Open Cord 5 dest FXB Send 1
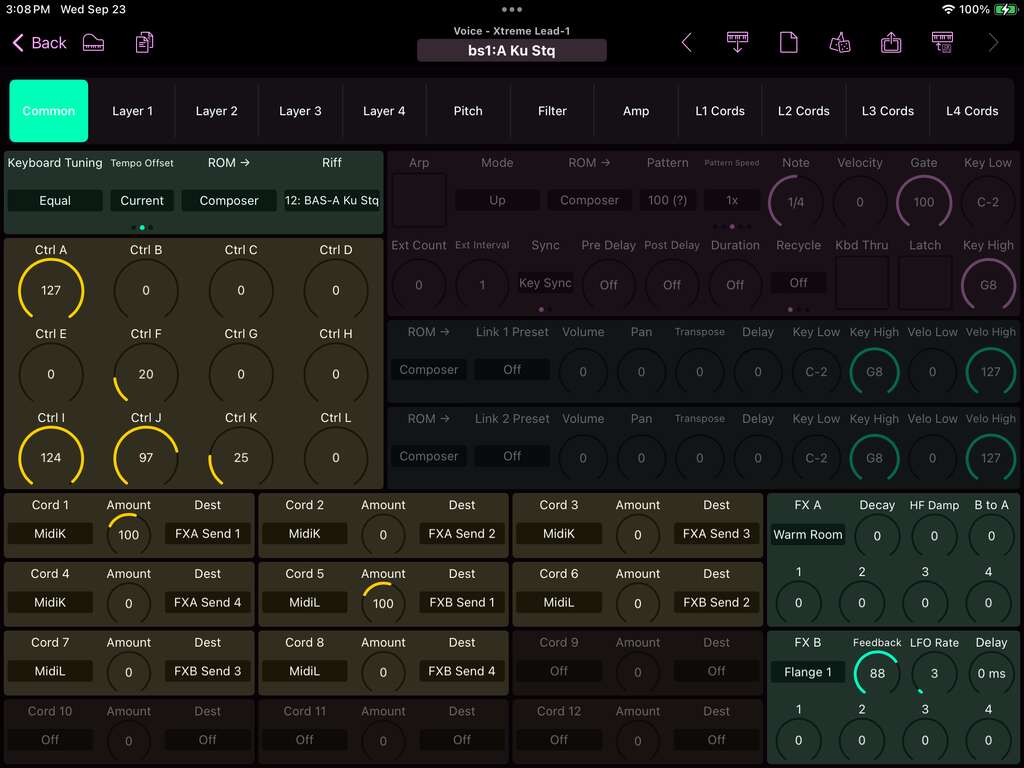Image resolution: width=1024 pixels, height=768 pixels. pyautogui.click(x=462, y=602)
